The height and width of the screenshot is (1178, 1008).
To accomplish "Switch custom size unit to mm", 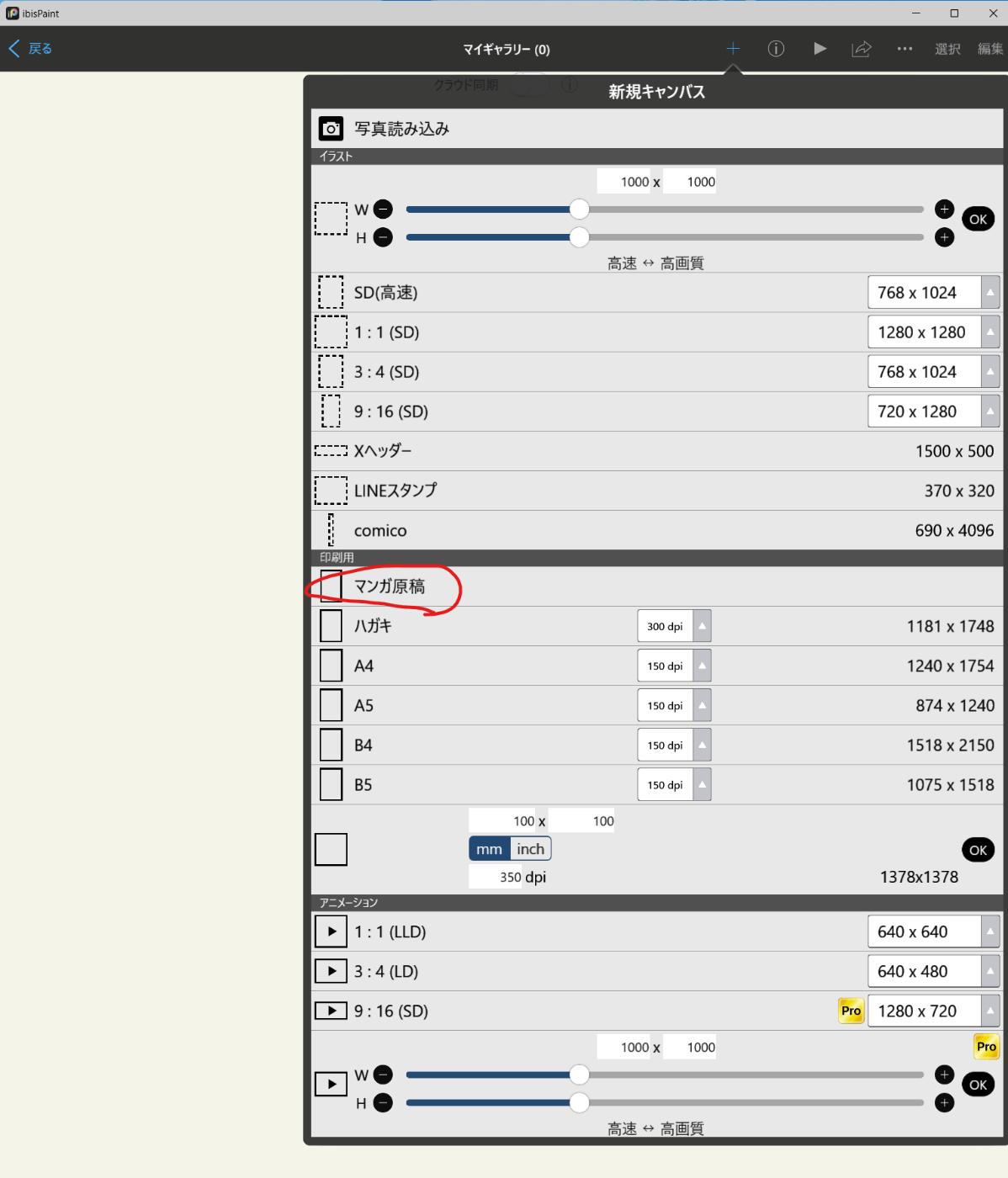I will [x=490, y=849].
